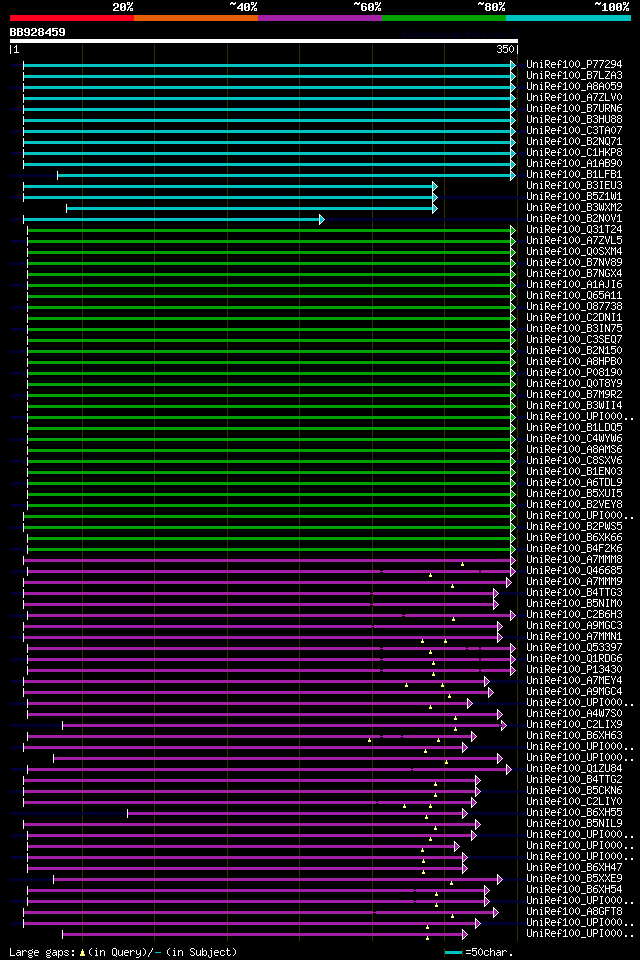Click UniRef100_B4F2K6 hit name

574,549
